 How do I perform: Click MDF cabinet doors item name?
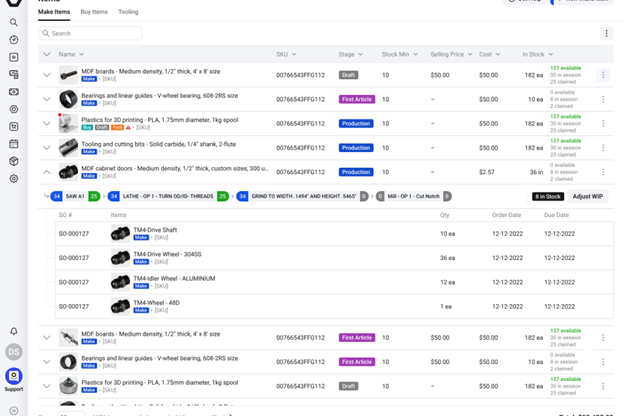click(175, 168)
